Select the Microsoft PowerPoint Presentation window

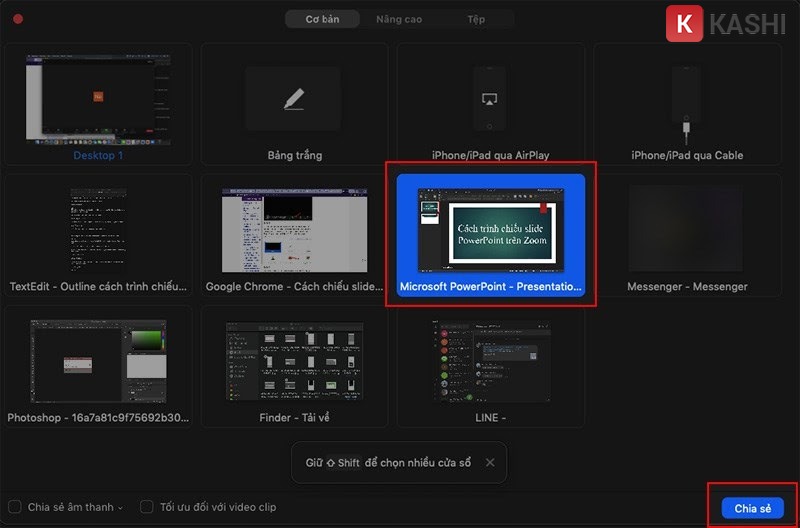pos(491,235)
